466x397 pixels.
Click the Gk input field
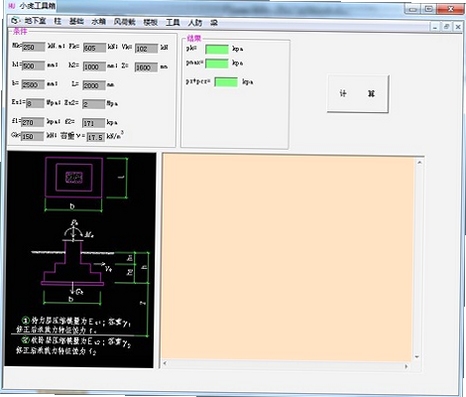(32, 136)
